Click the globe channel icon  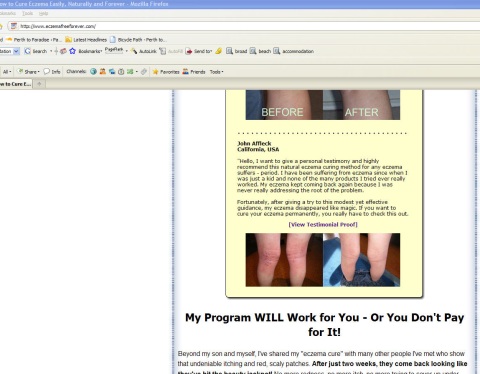coord(93,71)
